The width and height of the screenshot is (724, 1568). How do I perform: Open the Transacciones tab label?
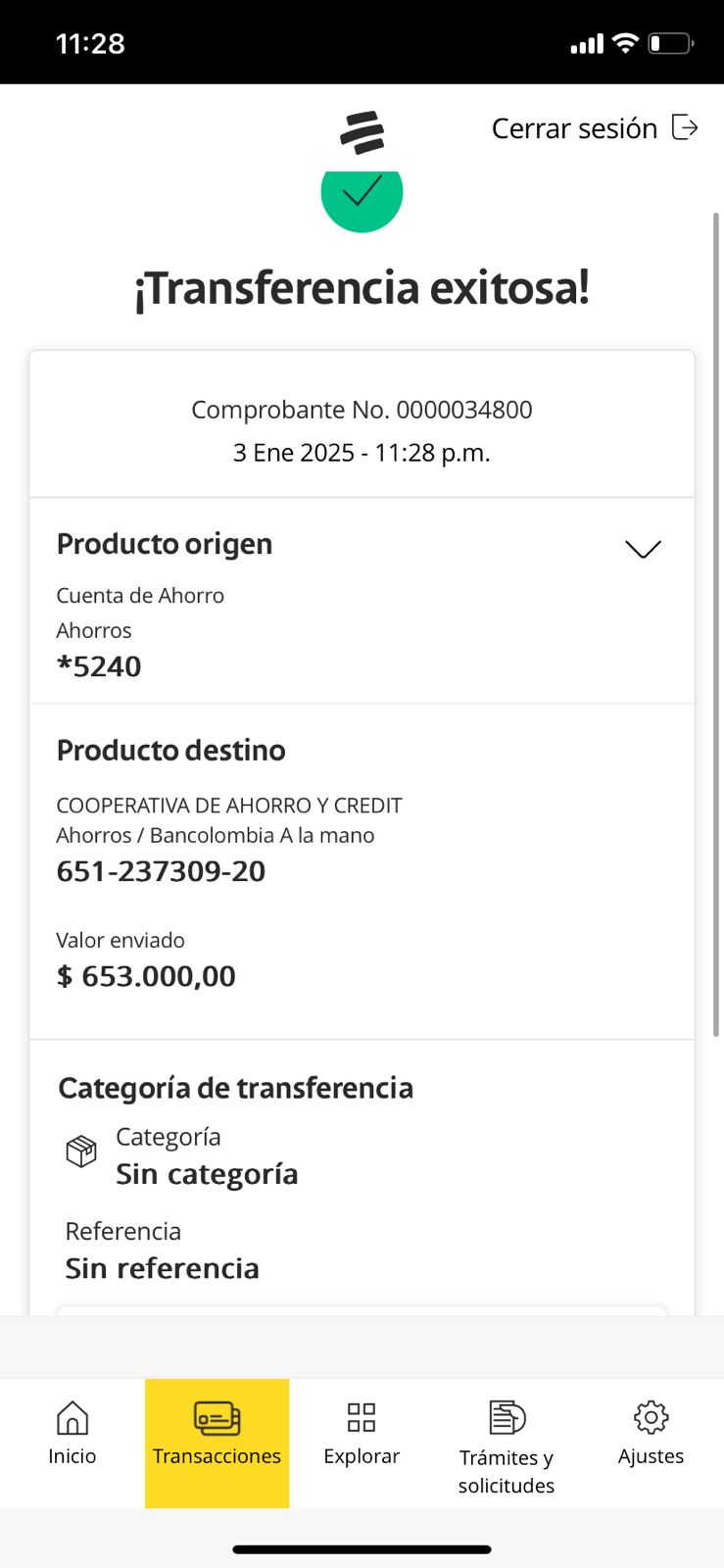click(217, 1456)
